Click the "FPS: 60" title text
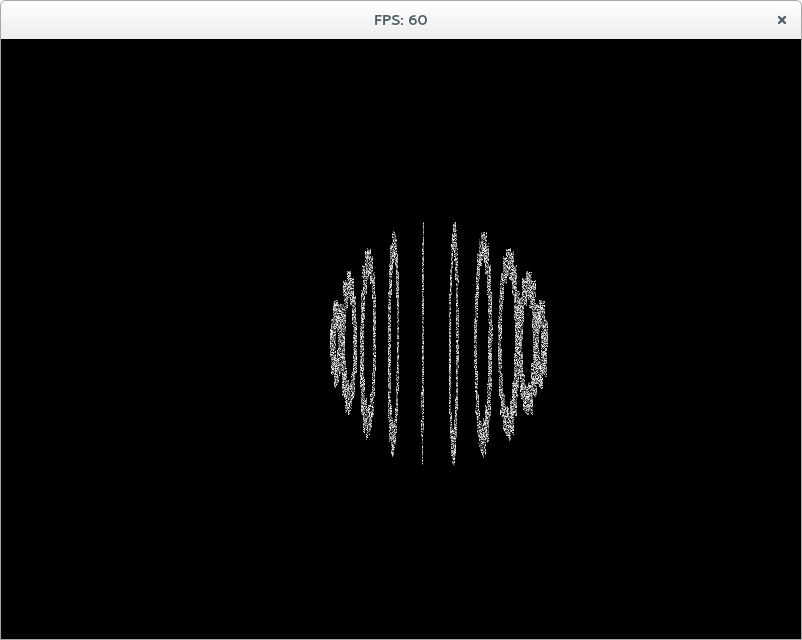The height and width of the screenshot is (640, 802). pos(400,20)
